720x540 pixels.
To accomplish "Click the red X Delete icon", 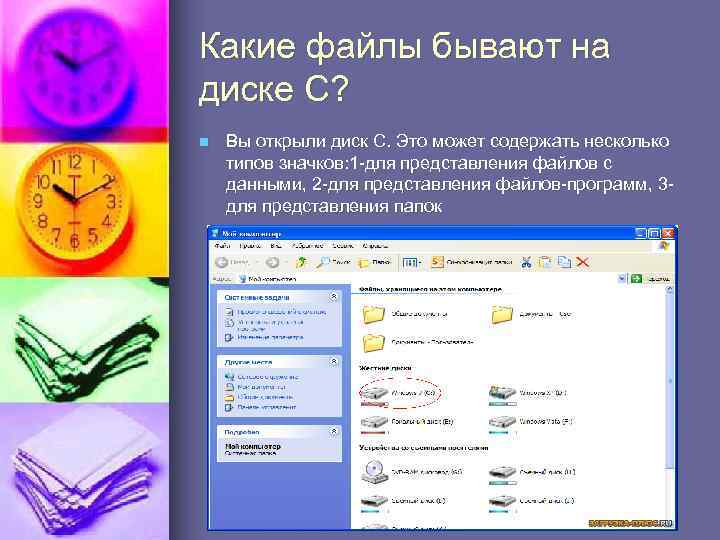I will (583, 262).
